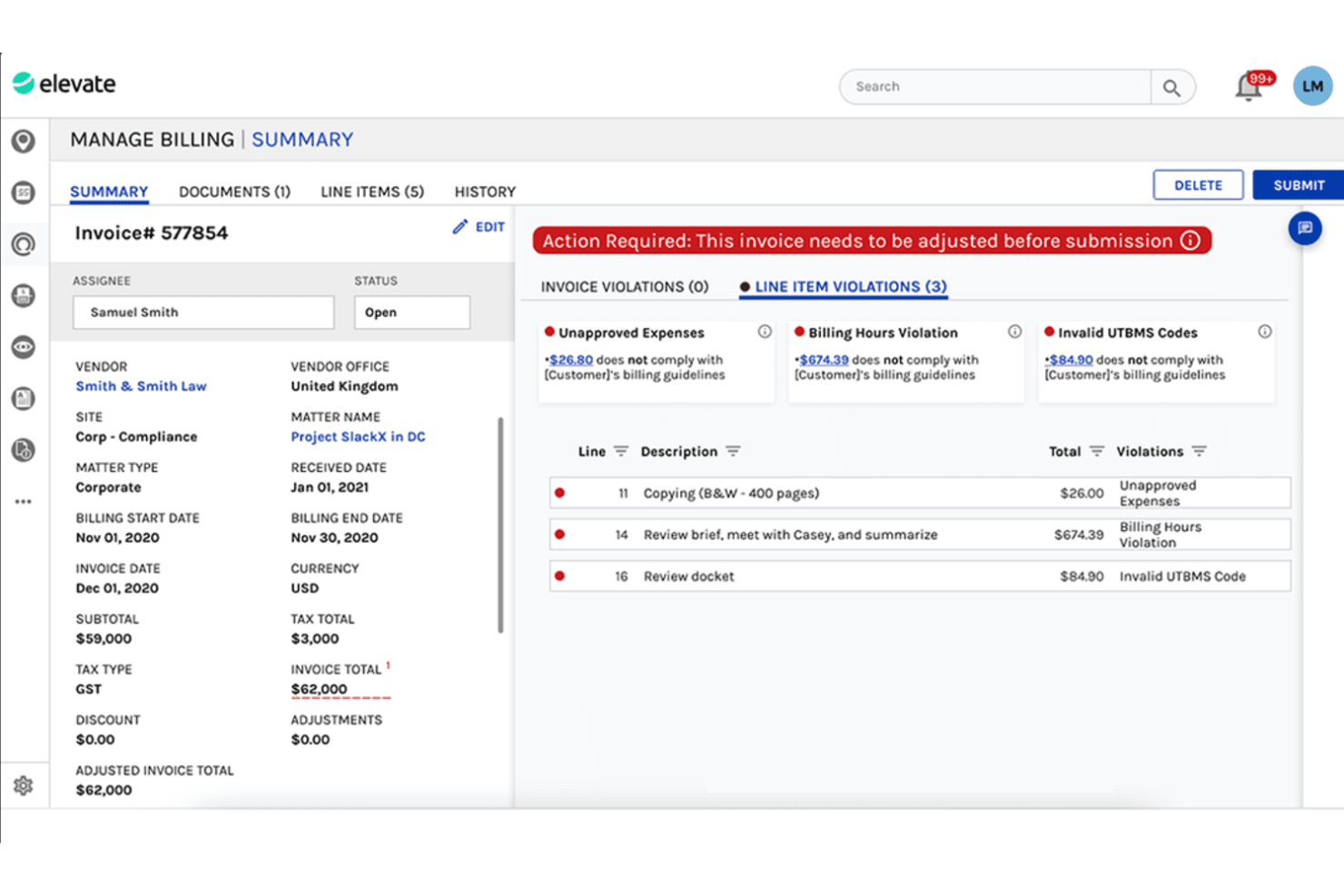1344x896 pixels.
Task: Click the elevate logo
Action: pos(64,84)
